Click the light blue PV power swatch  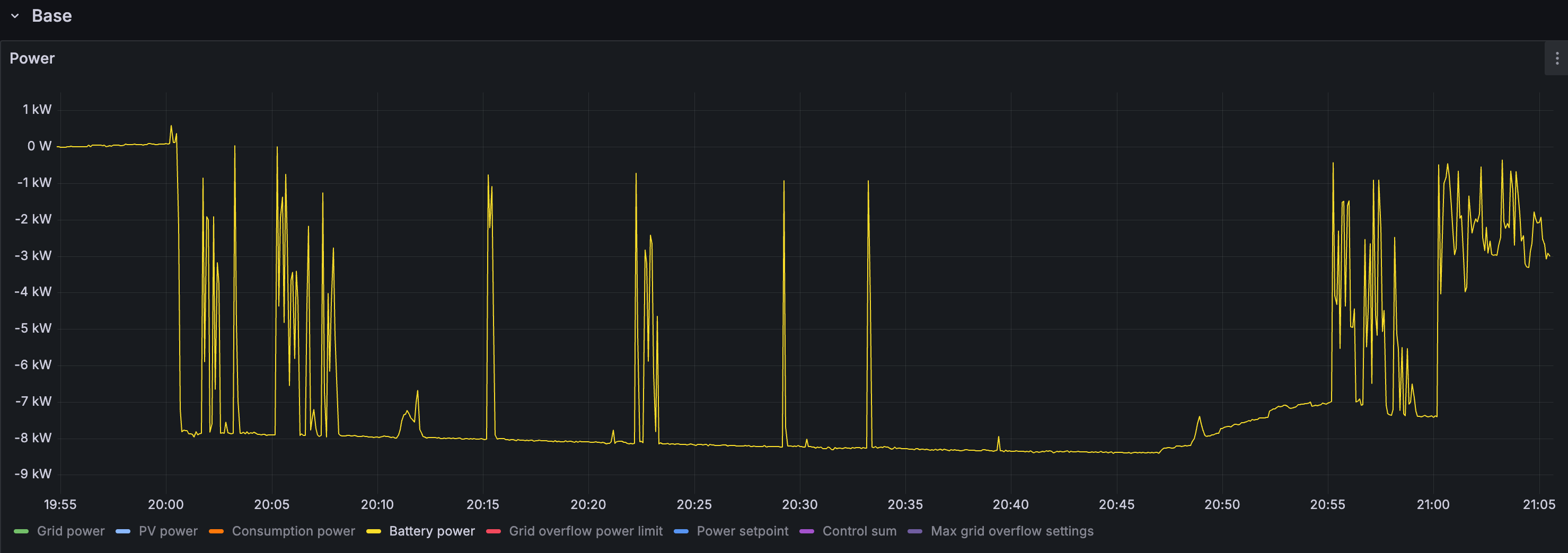pos(123,532)
